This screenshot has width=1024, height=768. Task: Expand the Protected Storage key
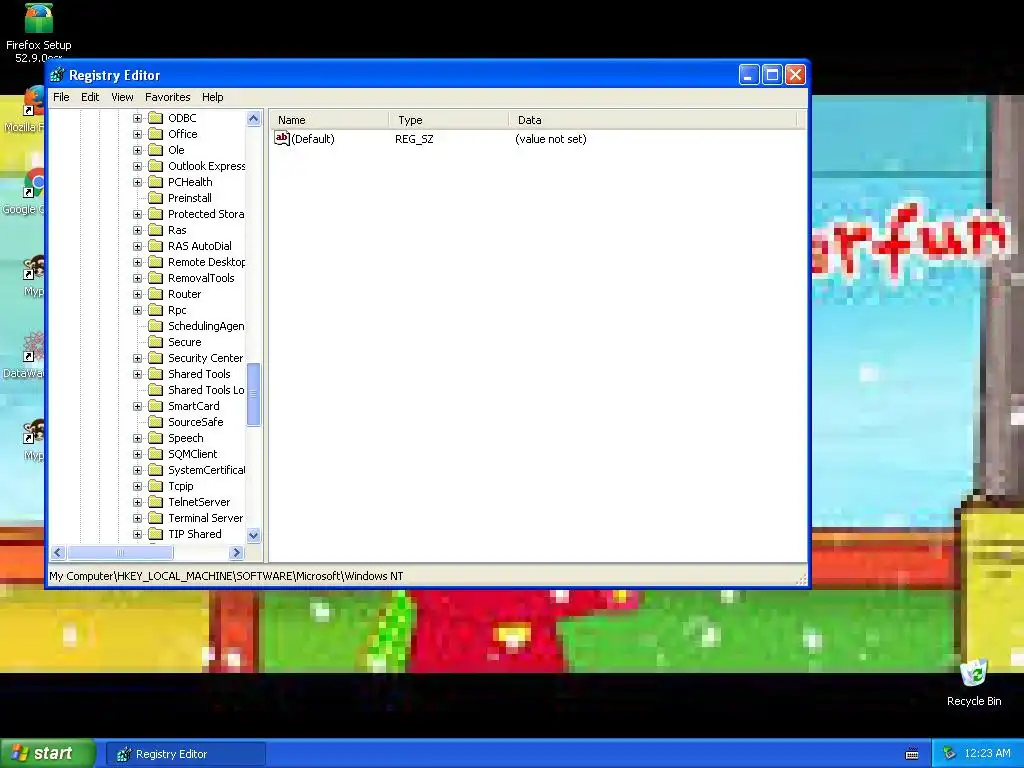[x=137, y=214]
